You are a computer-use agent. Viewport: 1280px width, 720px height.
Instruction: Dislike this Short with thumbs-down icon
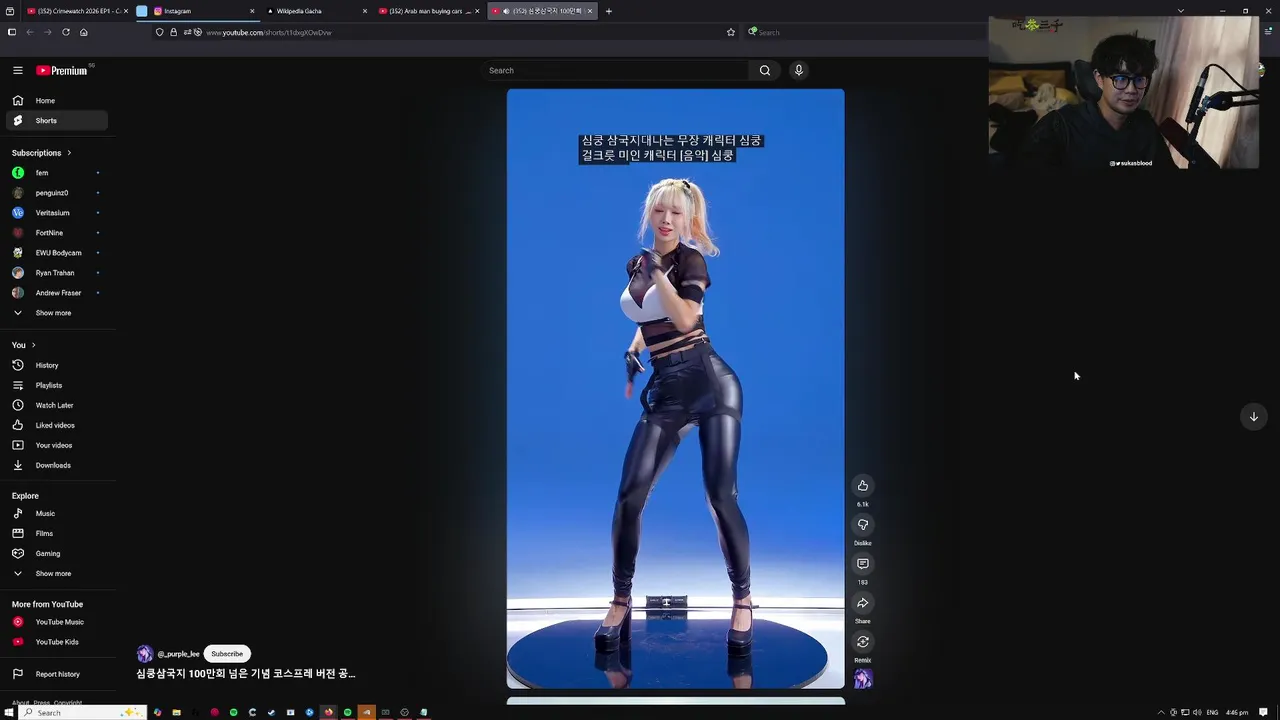coord(862,525)
